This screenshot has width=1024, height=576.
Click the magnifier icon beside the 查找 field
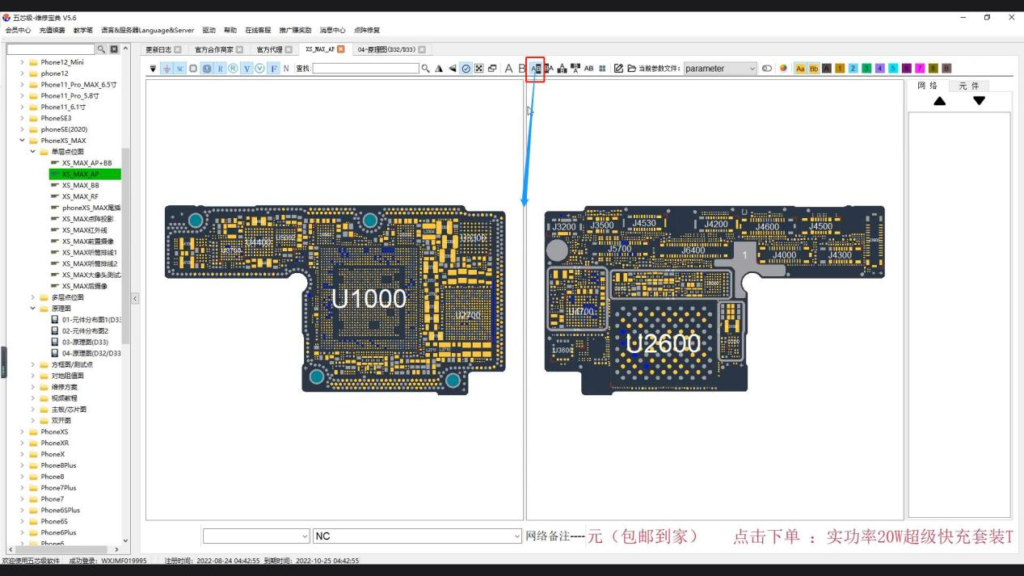pos(426,69)
